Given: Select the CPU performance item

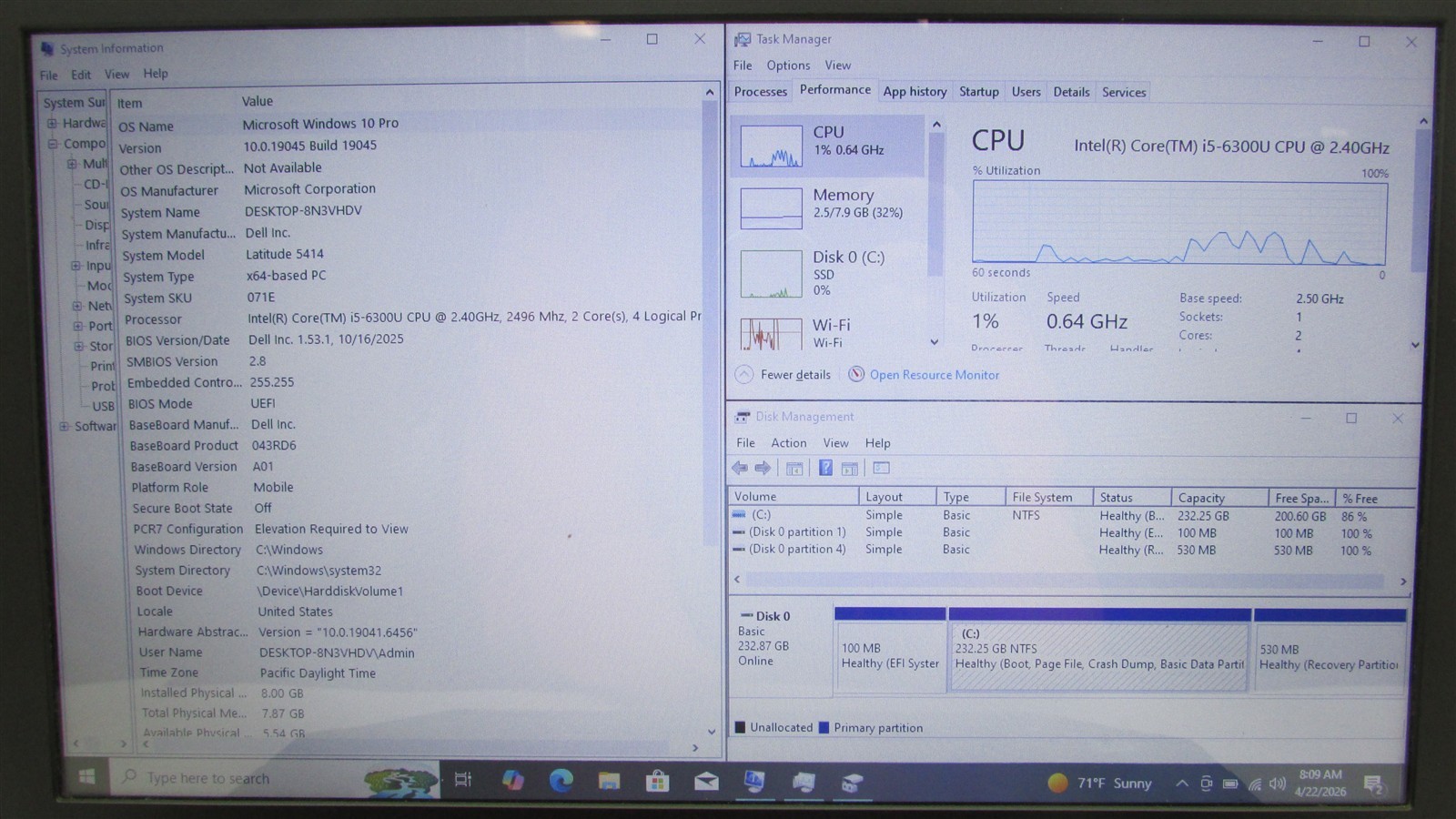Looking at the screenshot, I should click(826, 145).
